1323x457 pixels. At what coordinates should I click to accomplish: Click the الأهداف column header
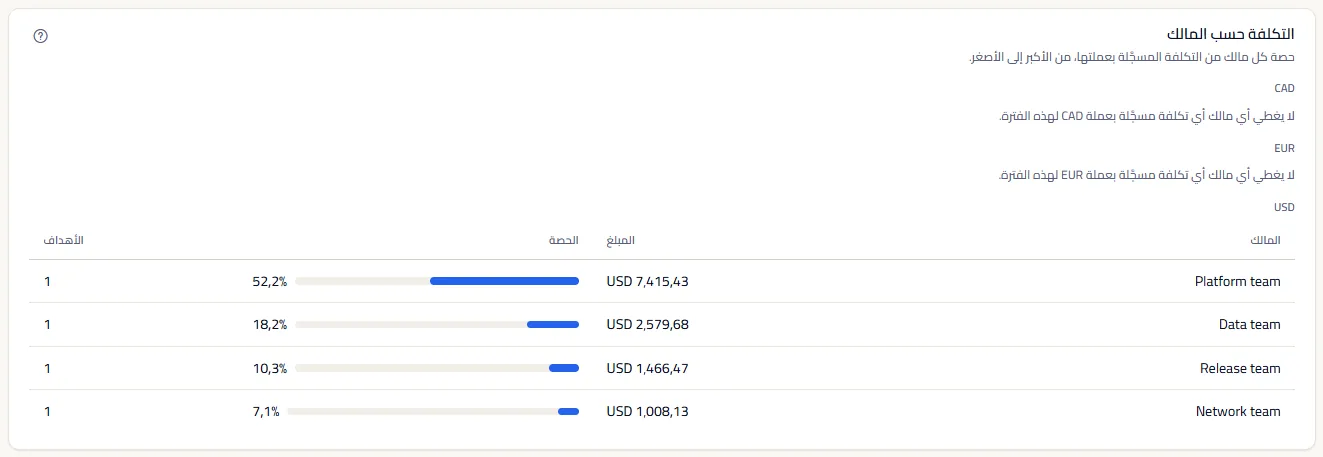point(64,241)
